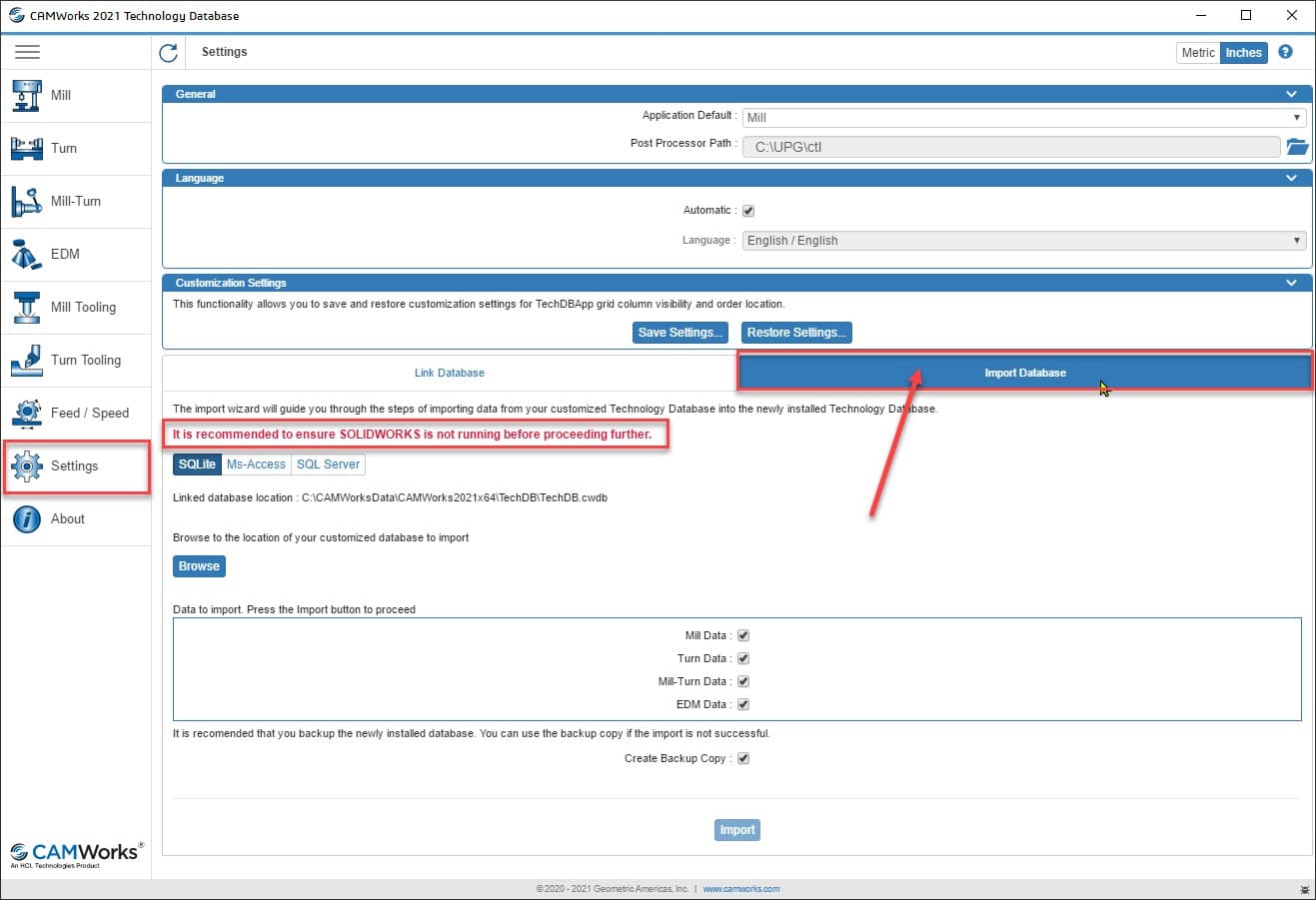The width and height of the screenshot is (1316, 900).
Task: Select the SQLite database type tab
Action: [x=197, y=464]
